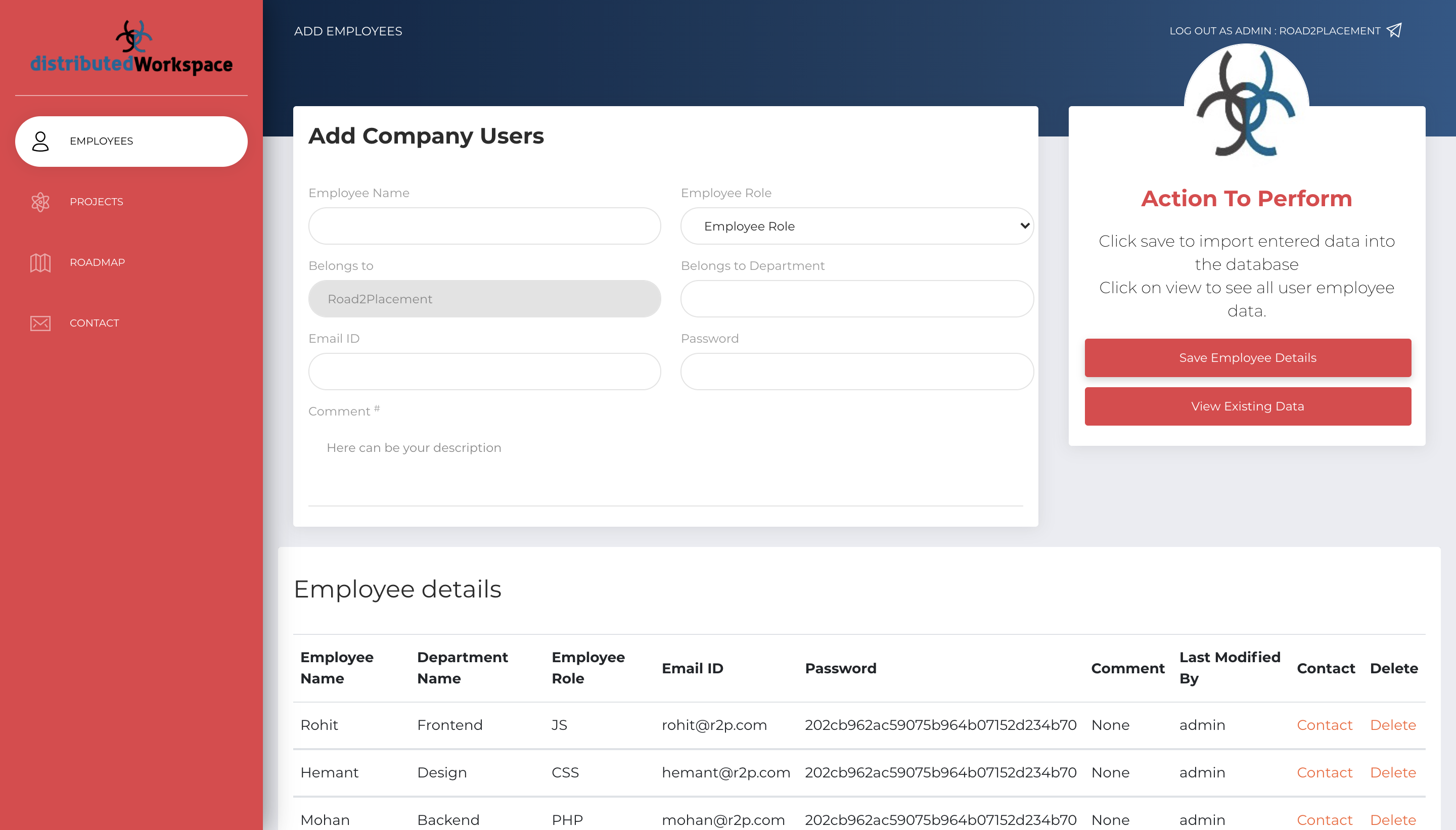
Task: Focus the Employee Name input field
Action: [x=484, y=226]
